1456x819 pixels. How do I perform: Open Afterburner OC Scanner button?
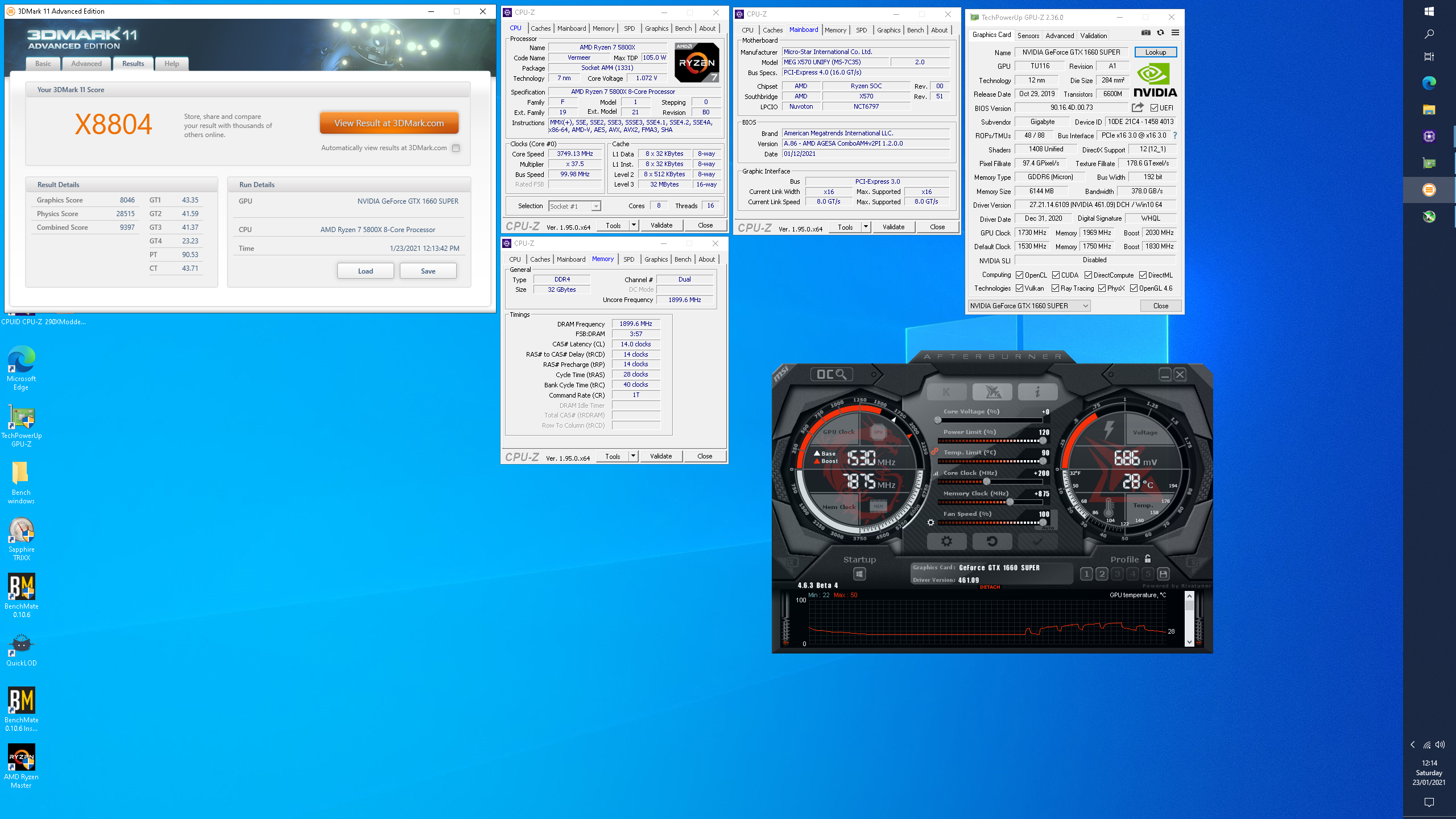(832, 374)
